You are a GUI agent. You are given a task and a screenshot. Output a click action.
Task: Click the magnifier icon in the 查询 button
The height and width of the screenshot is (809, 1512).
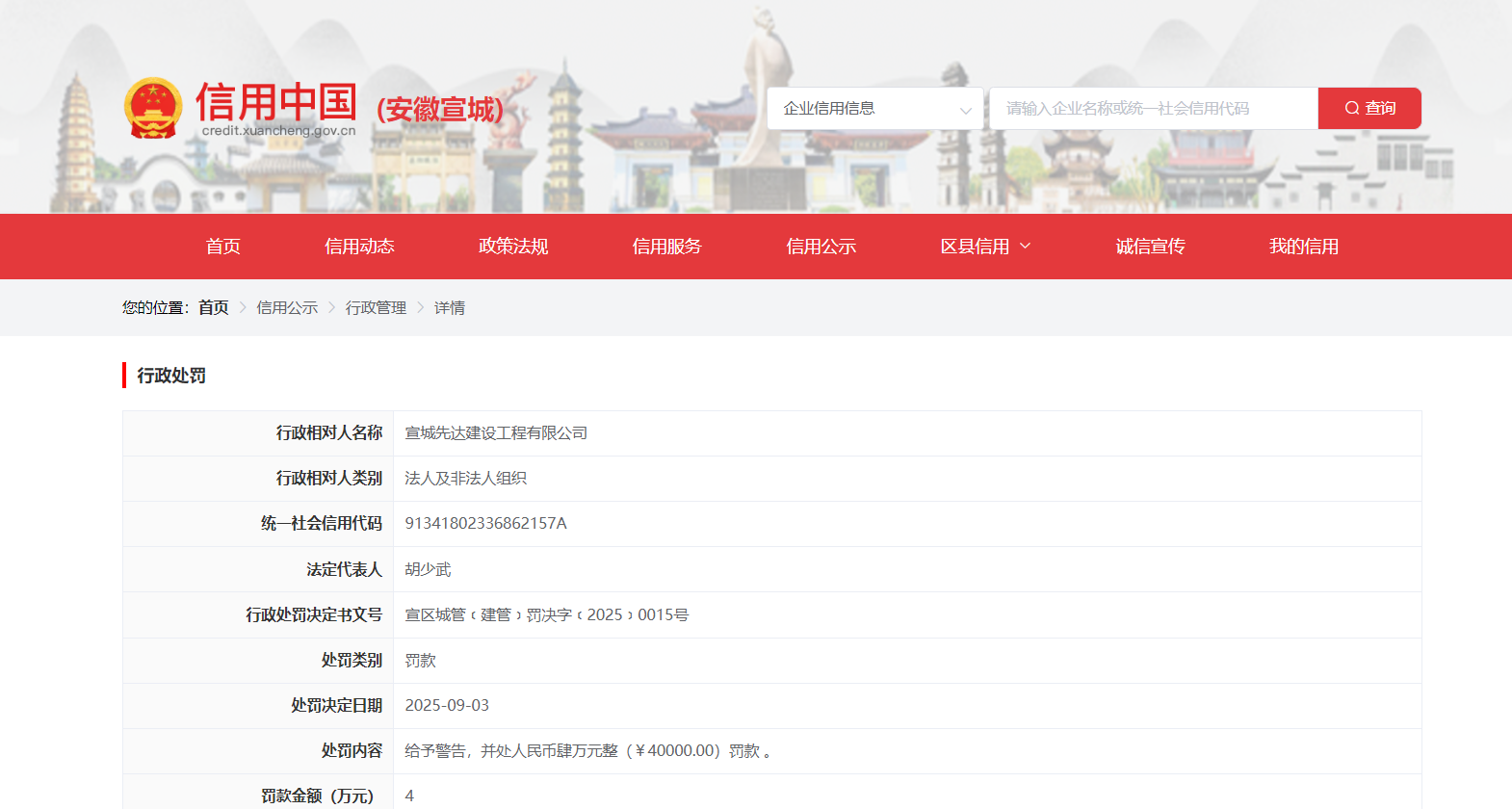[x=1352, y=109]
